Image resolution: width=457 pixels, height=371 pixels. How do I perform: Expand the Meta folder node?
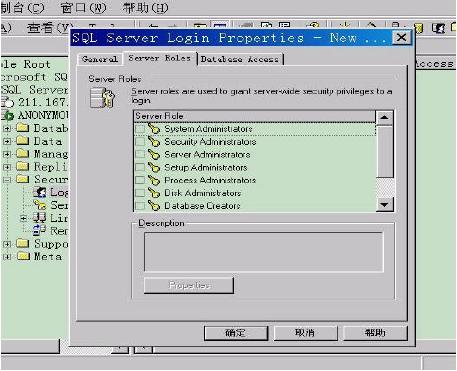7,257
